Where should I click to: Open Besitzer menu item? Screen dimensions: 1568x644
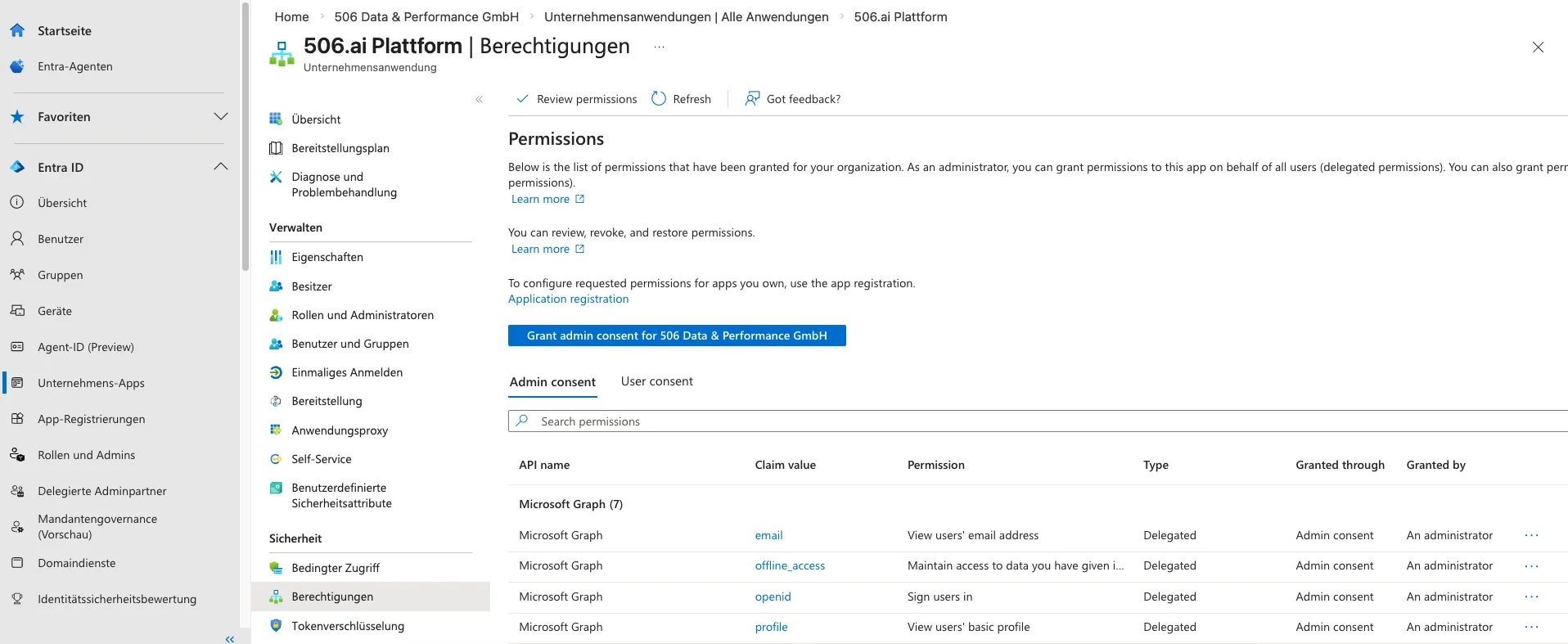pyautogui.click(x=312, y=286)
